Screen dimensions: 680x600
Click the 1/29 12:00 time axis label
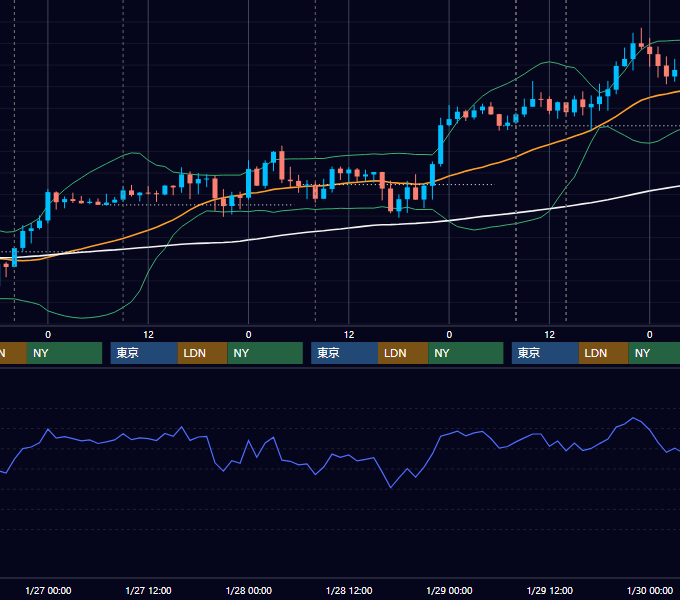(549, 590)
